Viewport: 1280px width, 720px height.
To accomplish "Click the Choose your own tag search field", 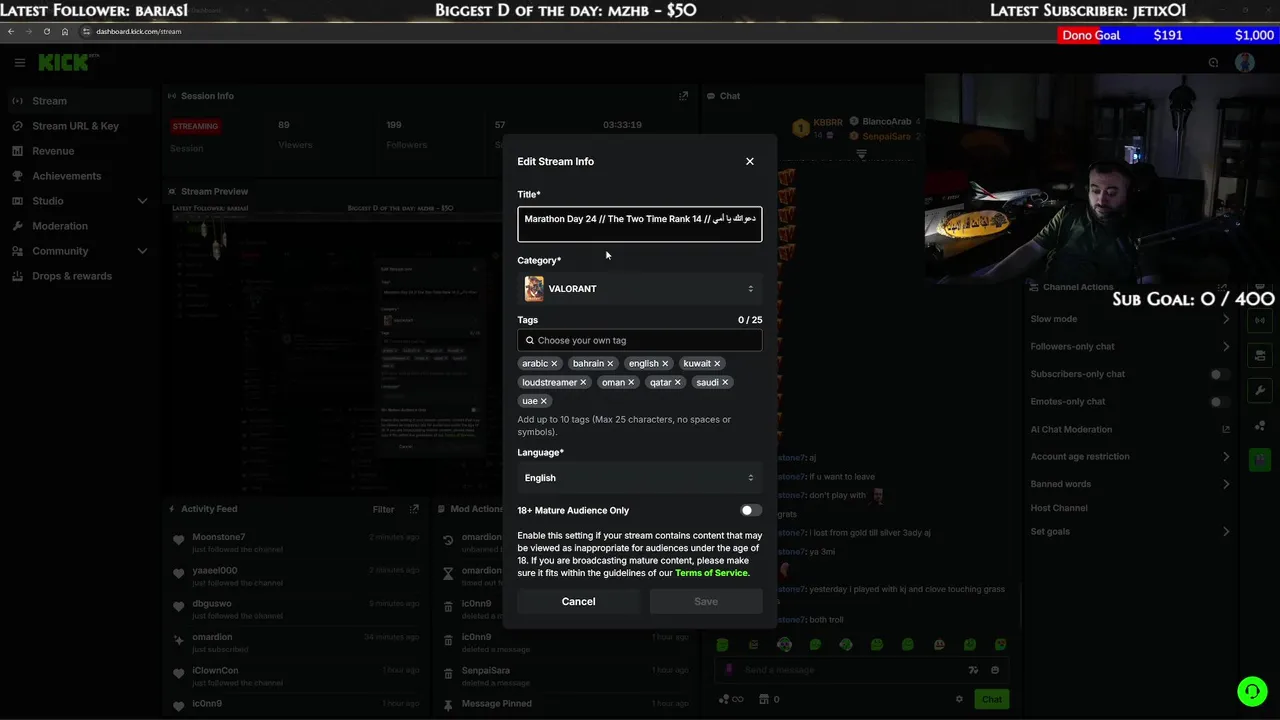I will point(640,340).
